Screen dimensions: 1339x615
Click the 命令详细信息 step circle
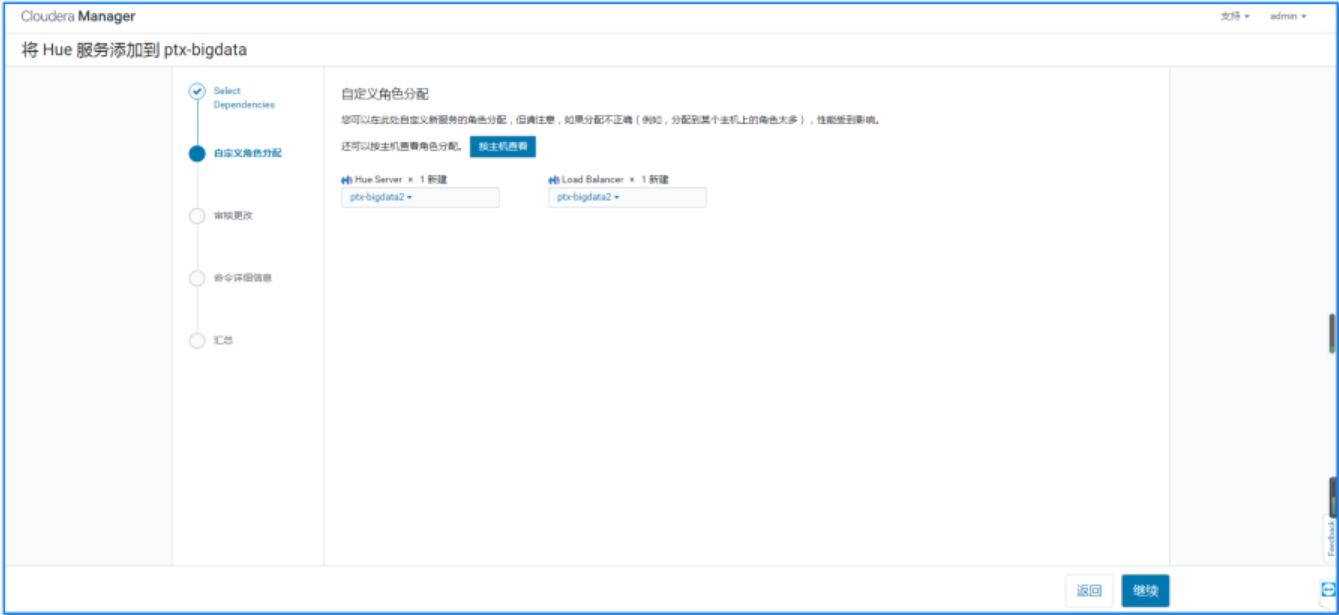click(197, 278)
